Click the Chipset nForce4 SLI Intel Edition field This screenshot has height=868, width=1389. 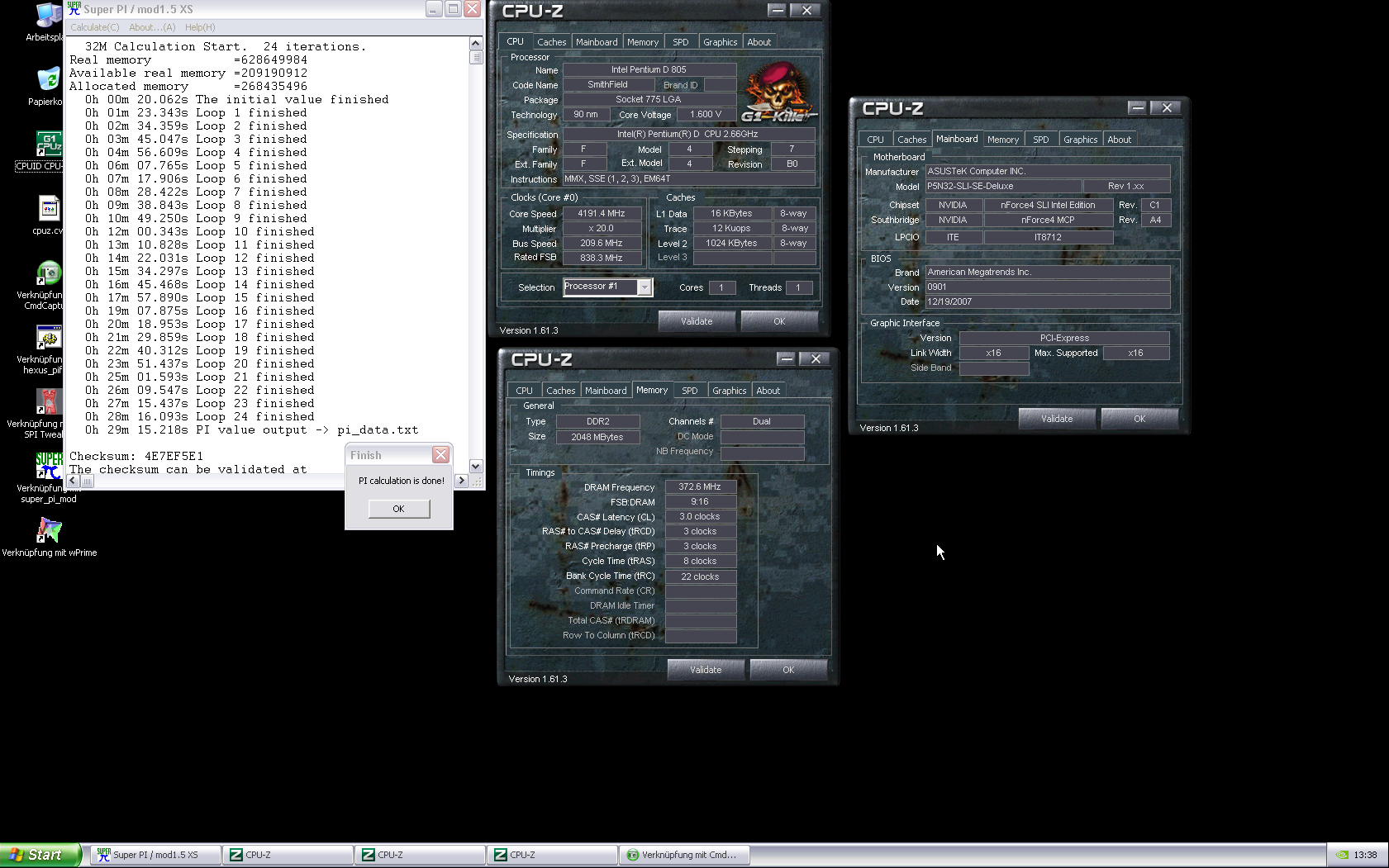(x=1048, y=205)
